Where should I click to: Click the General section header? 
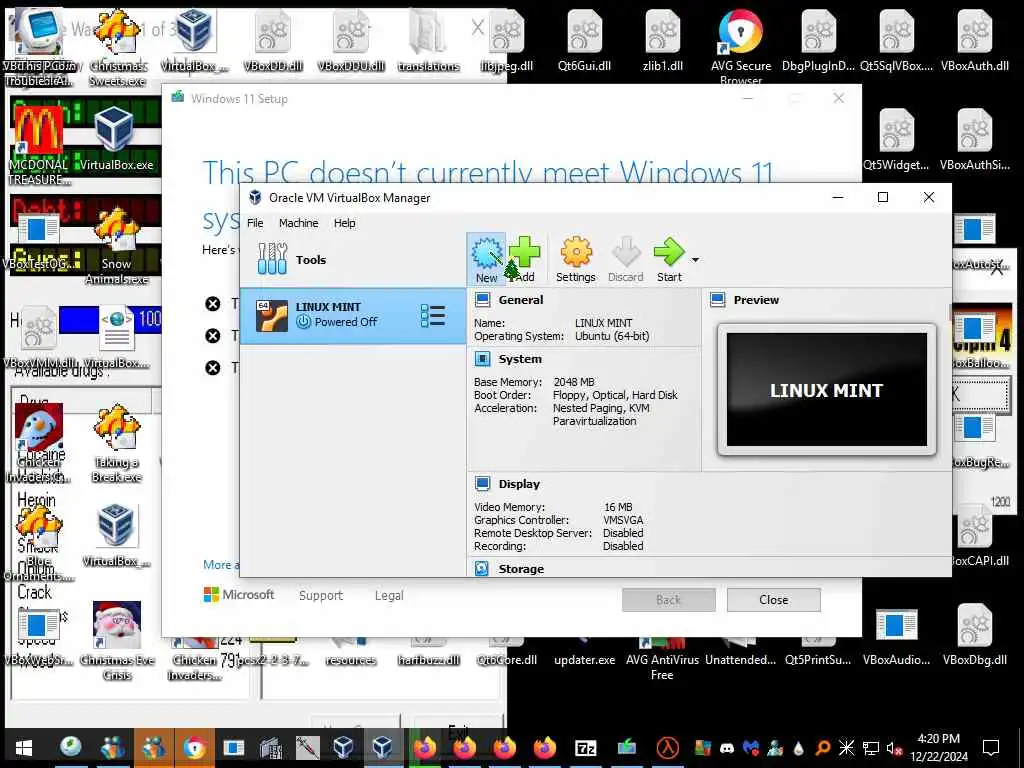point(520,300)
